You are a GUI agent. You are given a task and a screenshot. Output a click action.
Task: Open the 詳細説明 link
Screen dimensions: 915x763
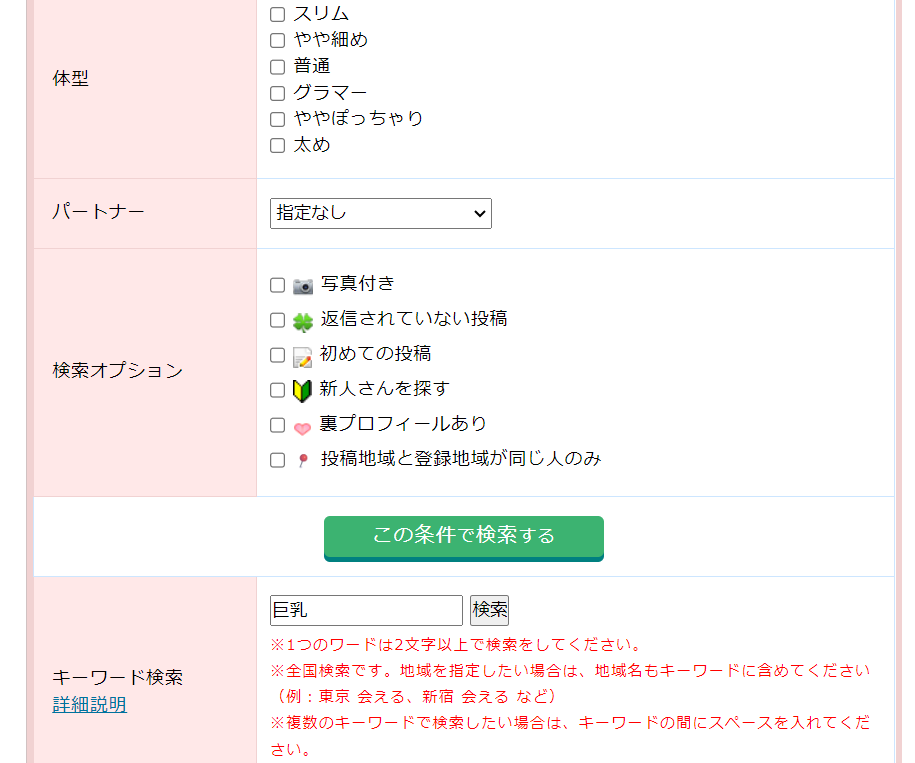pos(89,705)
